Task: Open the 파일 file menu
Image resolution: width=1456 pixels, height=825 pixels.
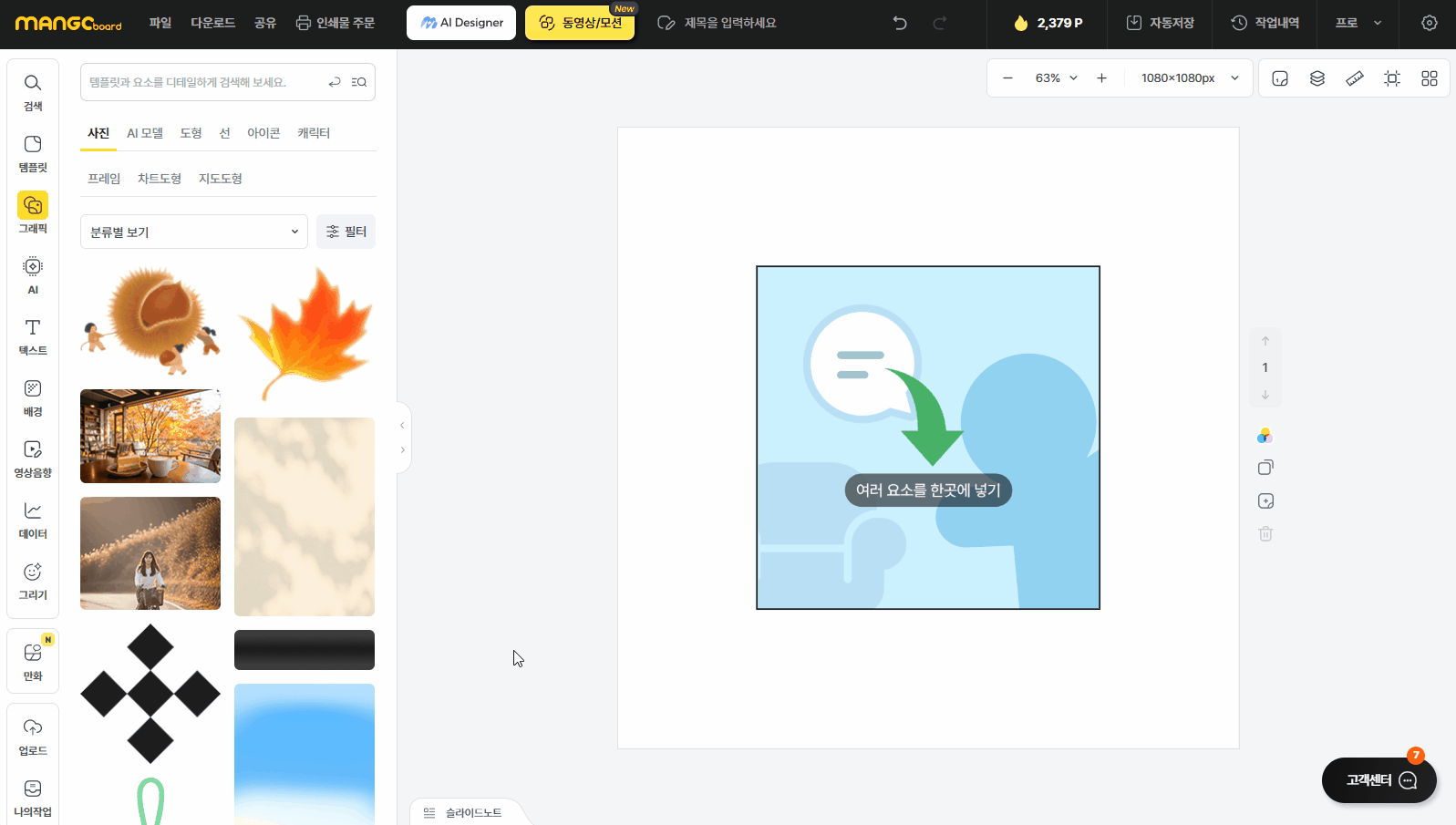Action: [160, 23]
